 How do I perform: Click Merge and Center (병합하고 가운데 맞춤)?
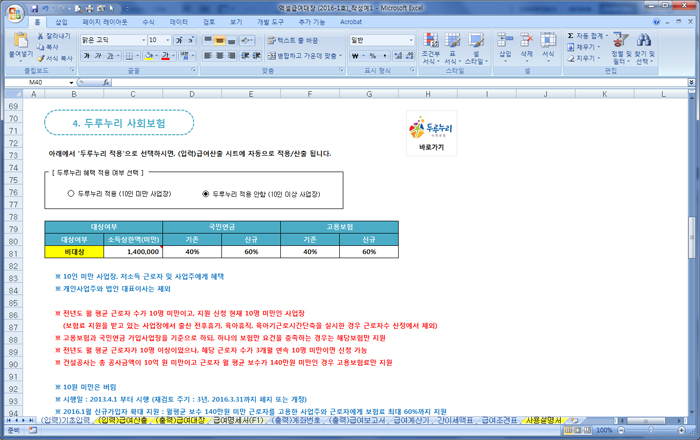click(303, 56)
